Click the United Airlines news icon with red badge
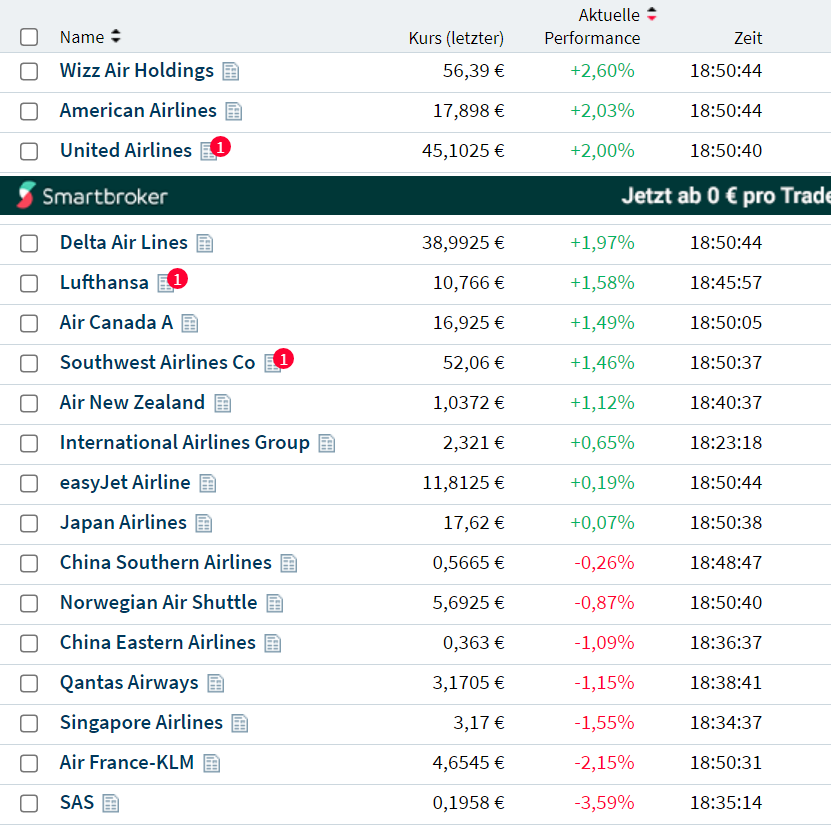This screenshot has height=830, width=831. coord(208,151)
